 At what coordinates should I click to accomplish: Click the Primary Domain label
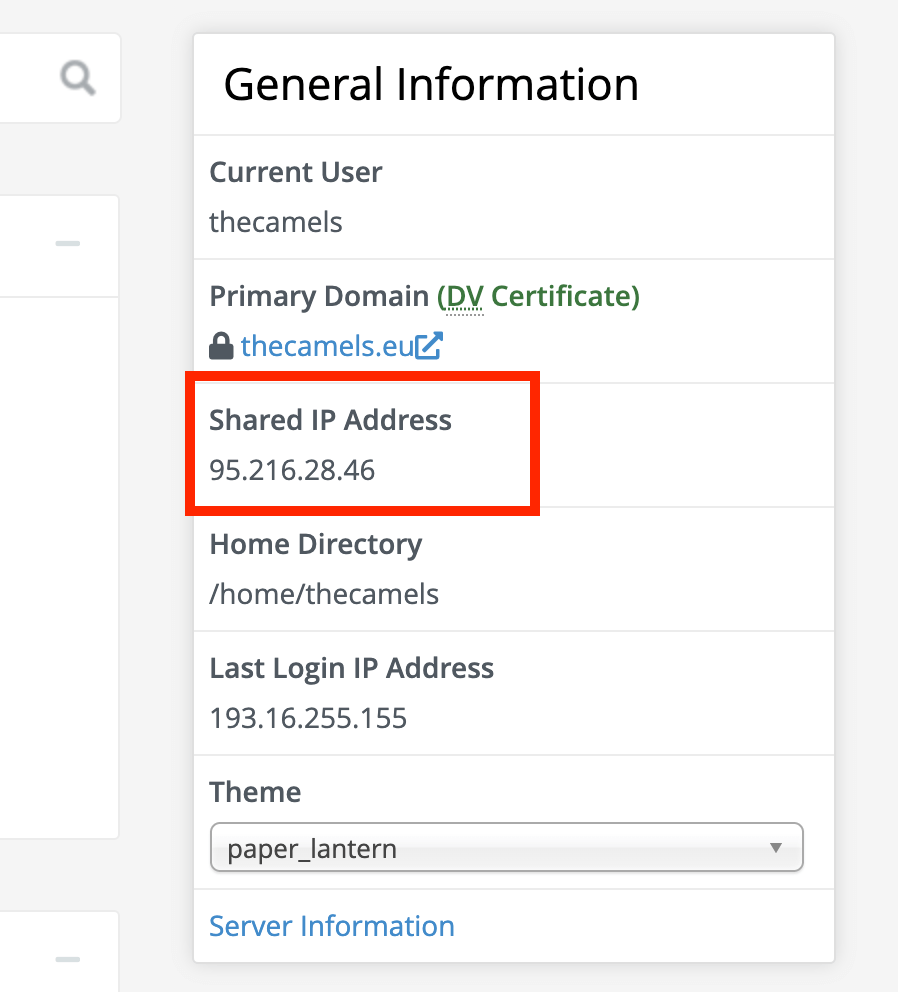click(x=319, y=296)
